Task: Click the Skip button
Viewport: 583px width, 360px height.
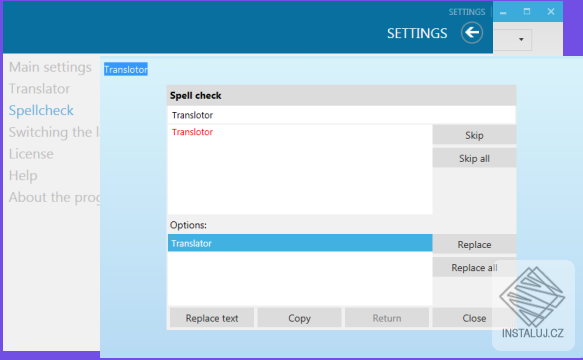Action: (474, 135)
